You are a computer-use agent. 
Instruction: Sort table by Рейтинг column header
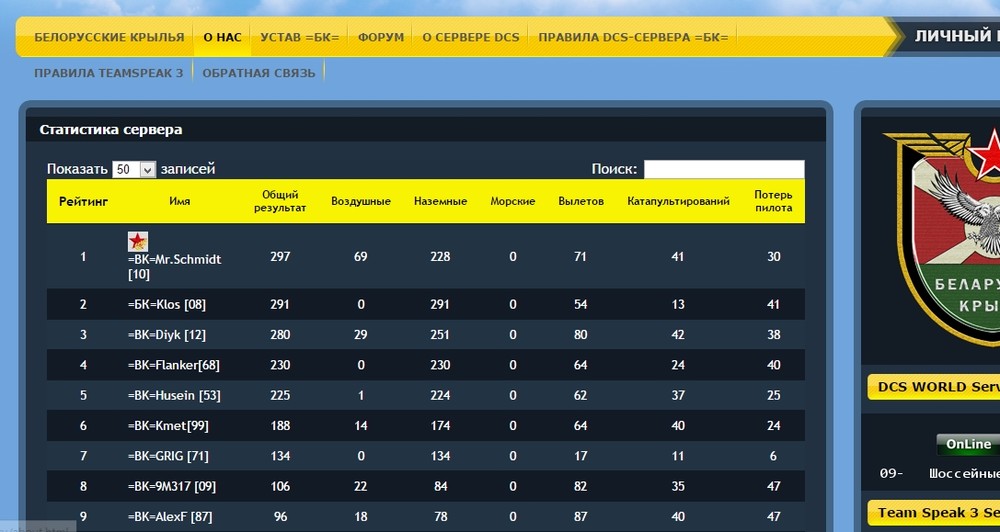pos(84,202)
